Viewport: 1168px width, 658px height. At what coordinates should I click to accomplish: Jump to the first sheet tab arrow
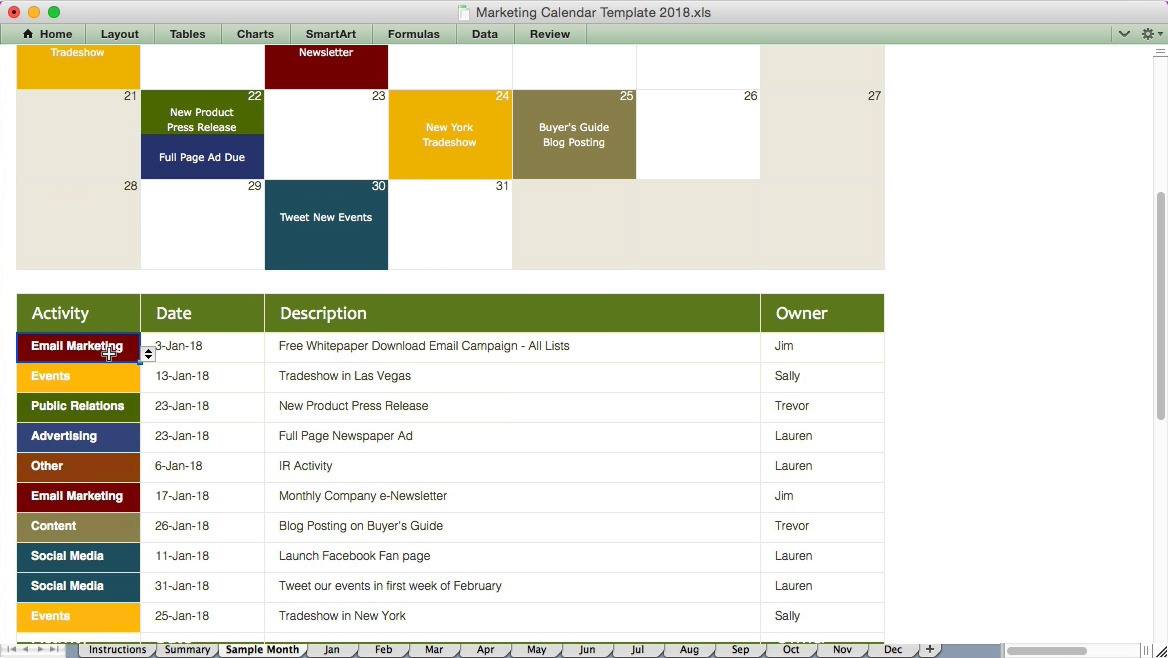click(x=10, y=649)
